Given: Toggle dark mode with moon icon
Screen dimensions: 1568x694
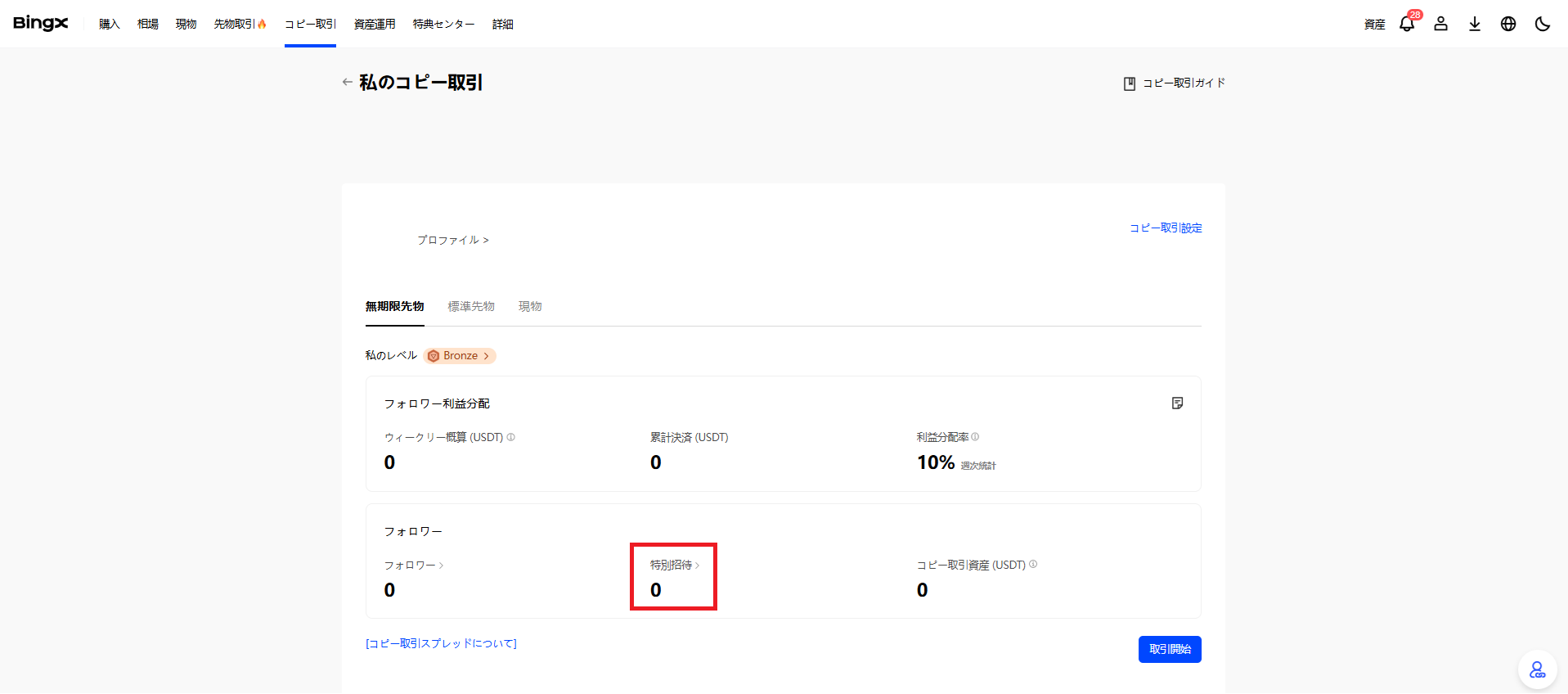Looking at the screenshot, I should [1542, 24].
